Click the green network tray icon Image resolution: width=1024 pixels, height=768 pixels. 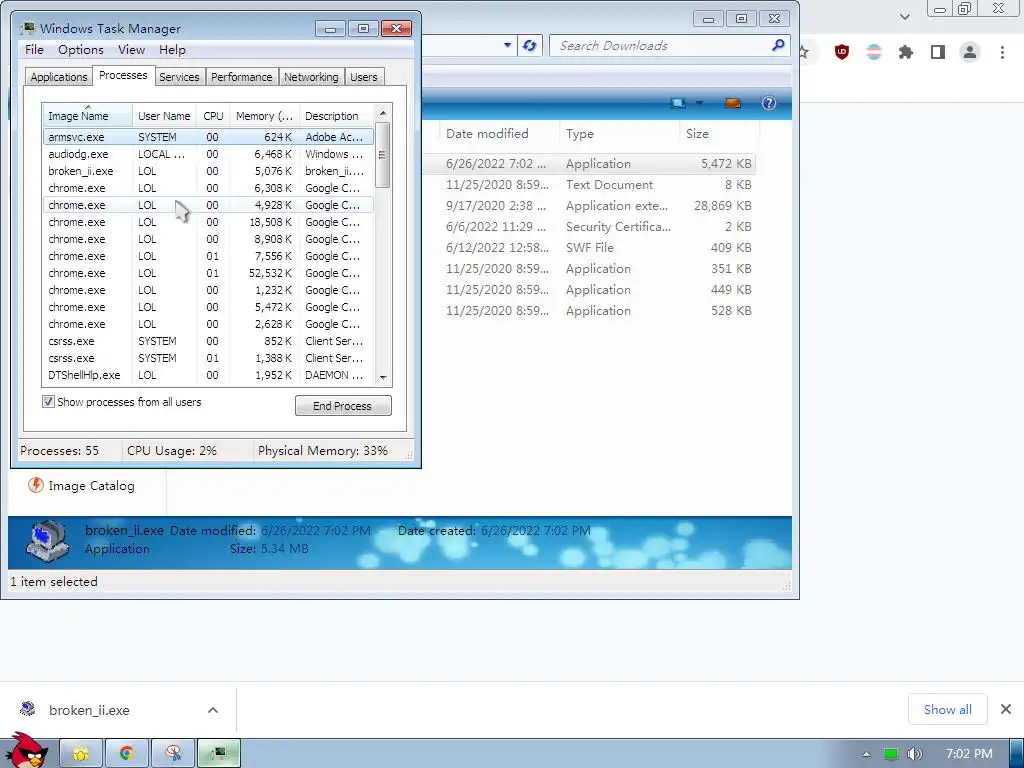(890, 754)
